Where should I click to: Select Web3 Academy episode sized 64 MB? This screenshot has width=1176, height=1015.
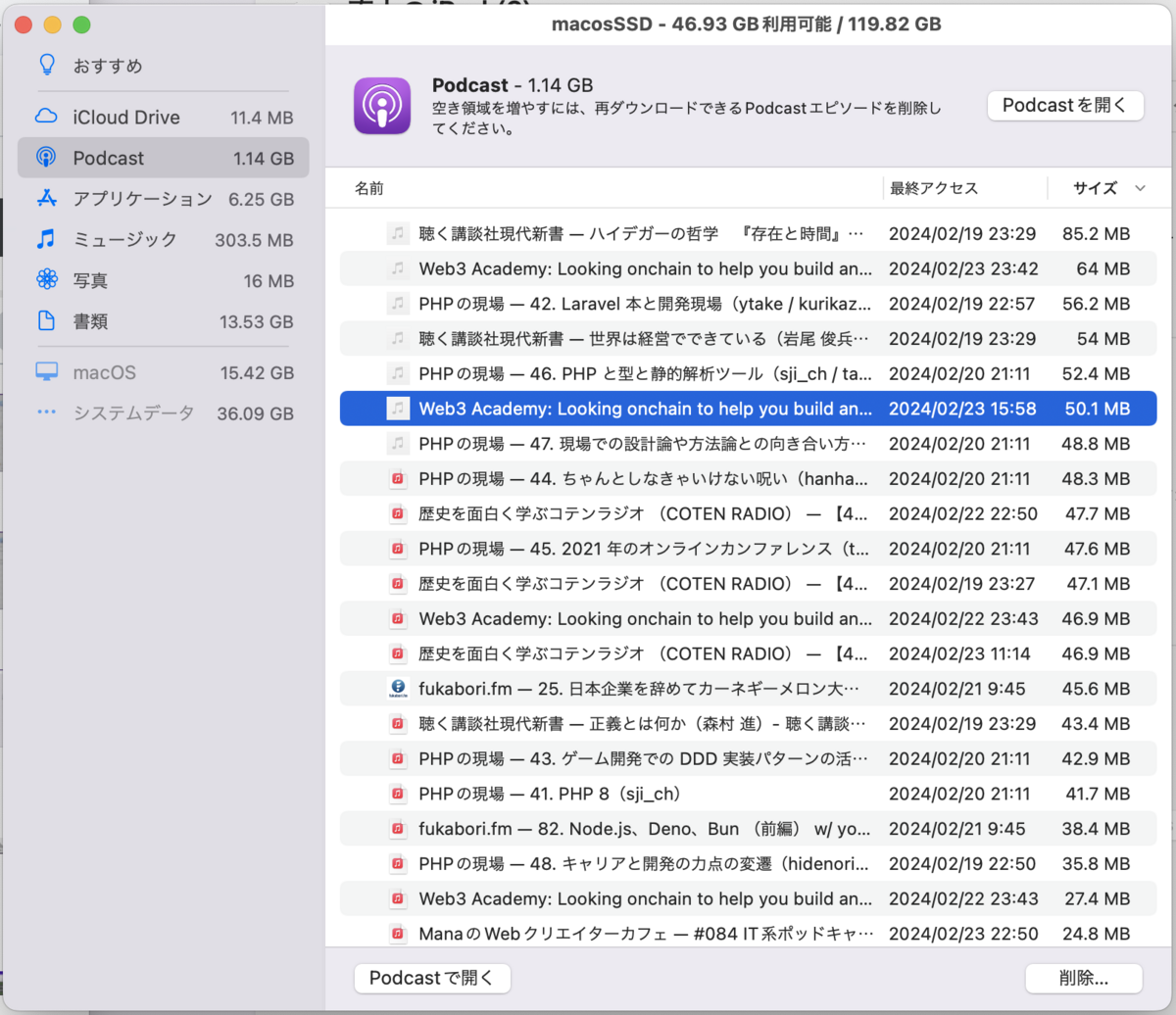click(x=748, y=268)
